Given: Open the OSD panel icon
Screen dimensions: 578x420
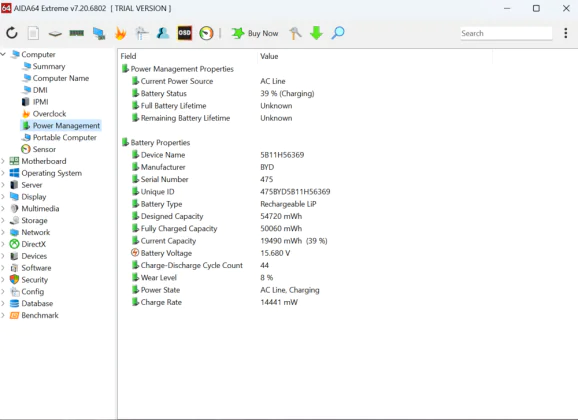Looking at the screenshot, I should 184,33.
